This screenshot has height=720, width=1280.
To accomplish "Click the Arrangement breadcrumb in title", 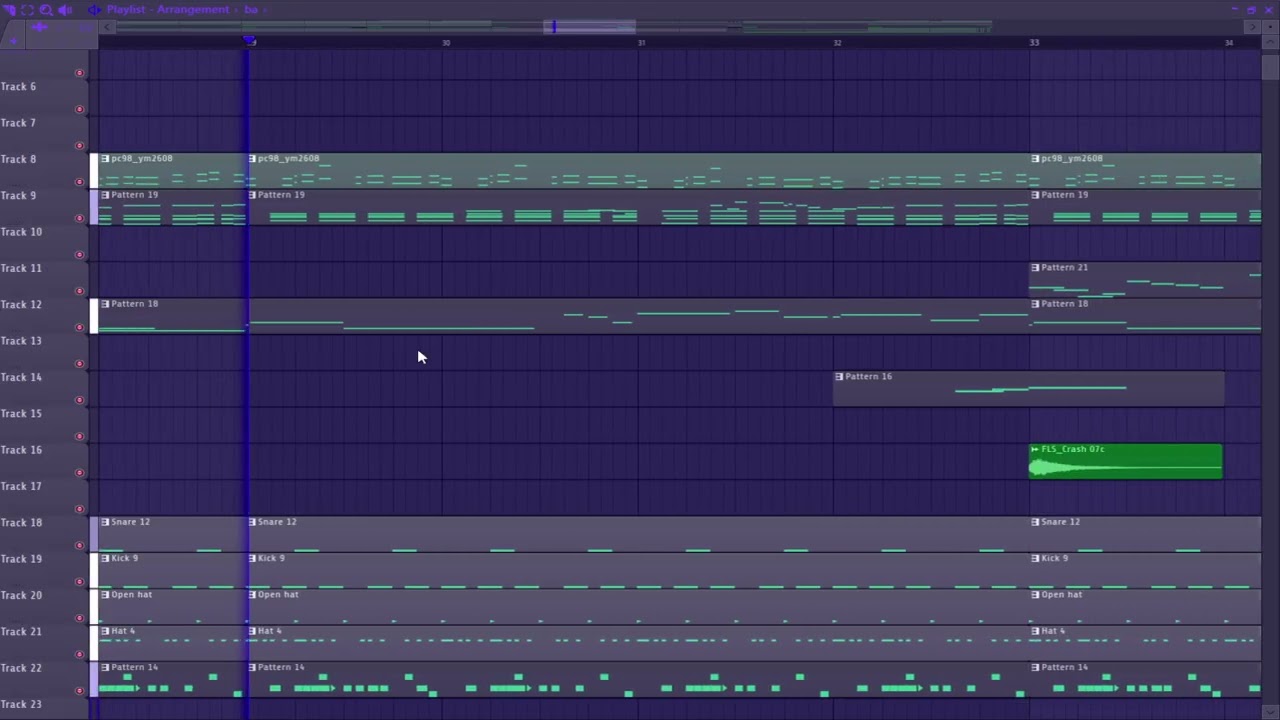I will [193, 9].
